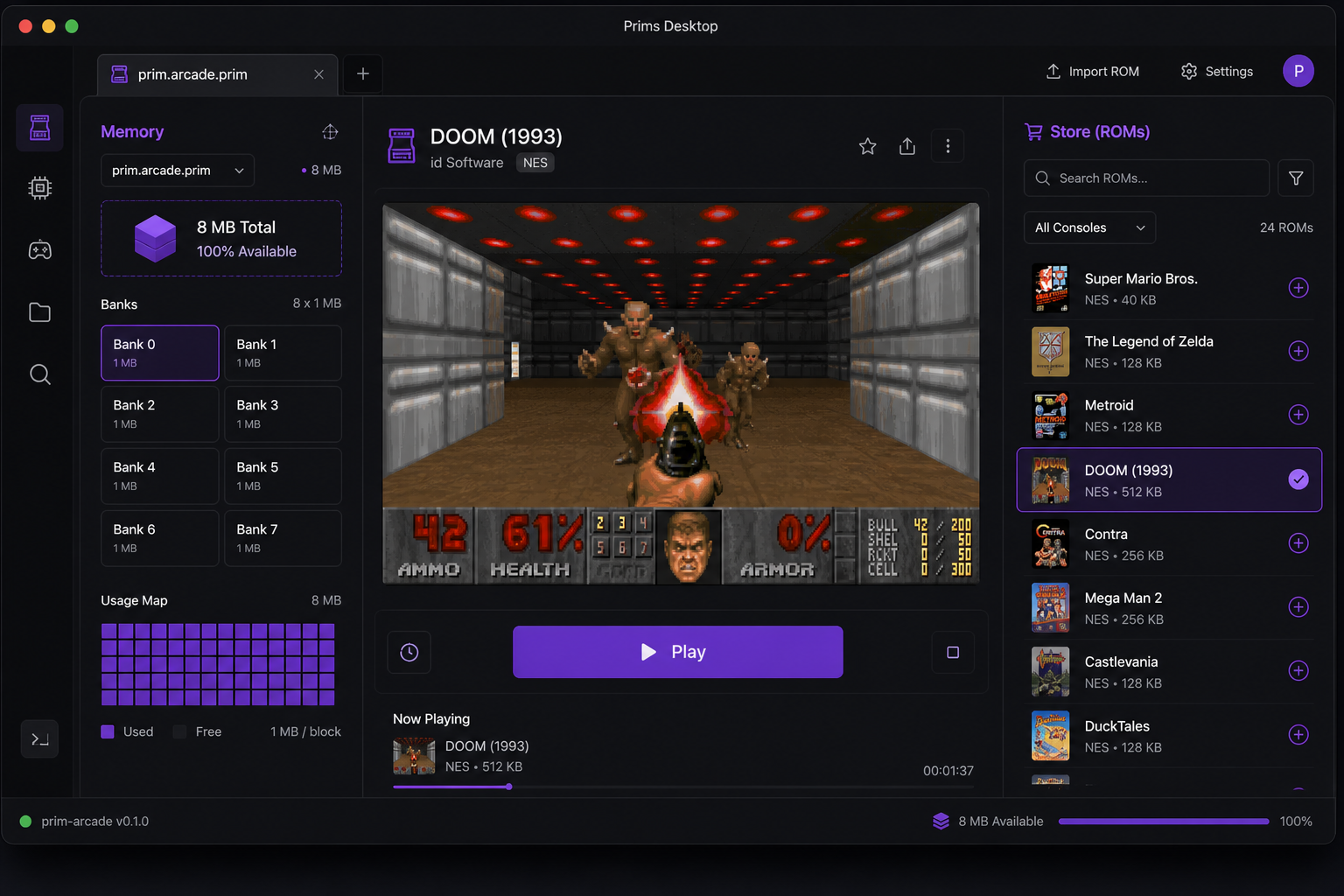The image size is (1344, 896).
Task: Share DOOM (1993) with share icon
Action: pyautogui.click(x=907, y=146)
